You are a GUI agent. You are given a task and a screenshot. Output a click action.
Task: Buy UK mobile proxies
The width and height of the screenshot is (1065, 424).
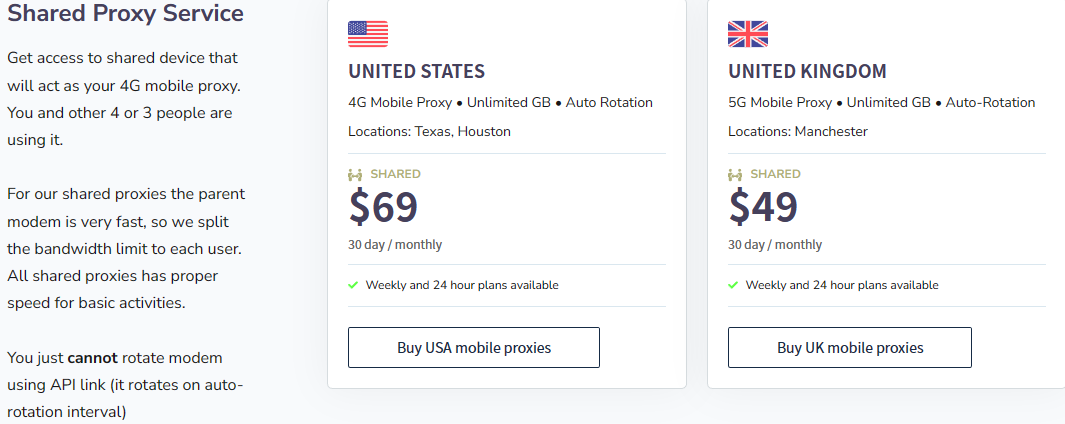[x=850, y=348]
